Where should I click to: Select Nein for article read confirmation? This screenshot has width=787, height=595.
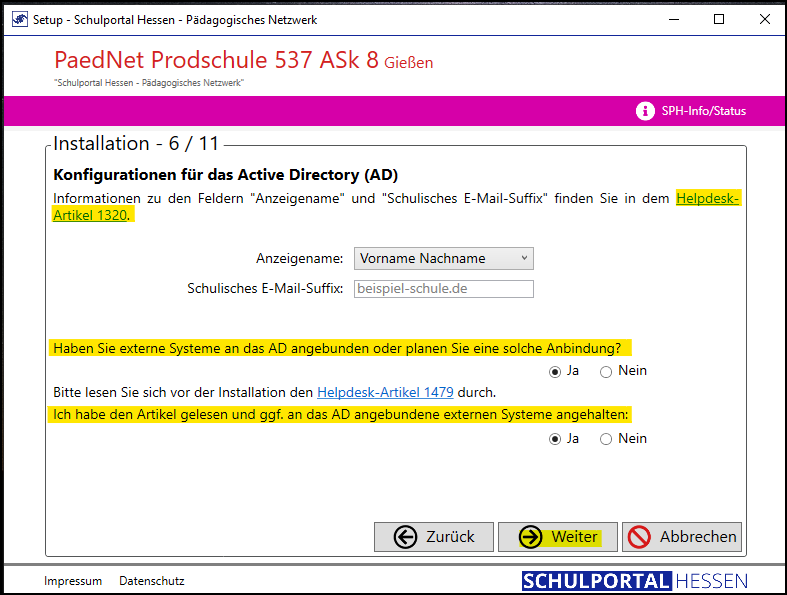pos(606,439)
